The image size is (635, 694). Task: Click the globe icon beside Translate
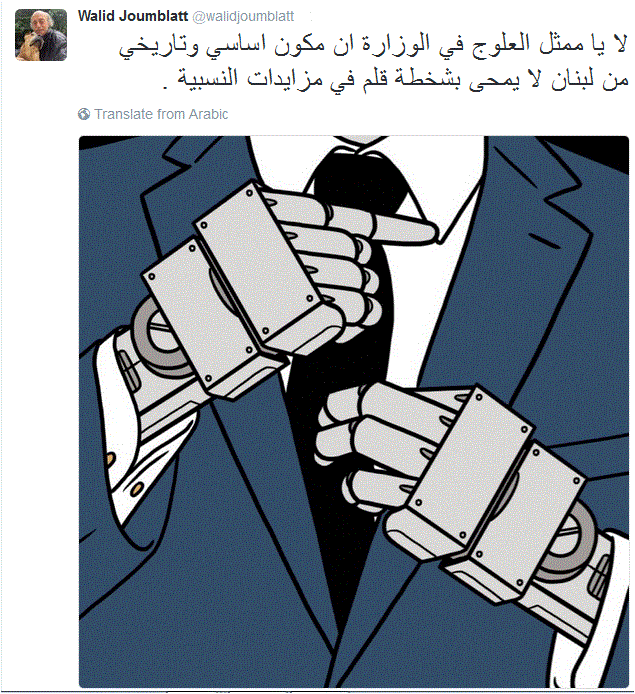coord(84,114)
